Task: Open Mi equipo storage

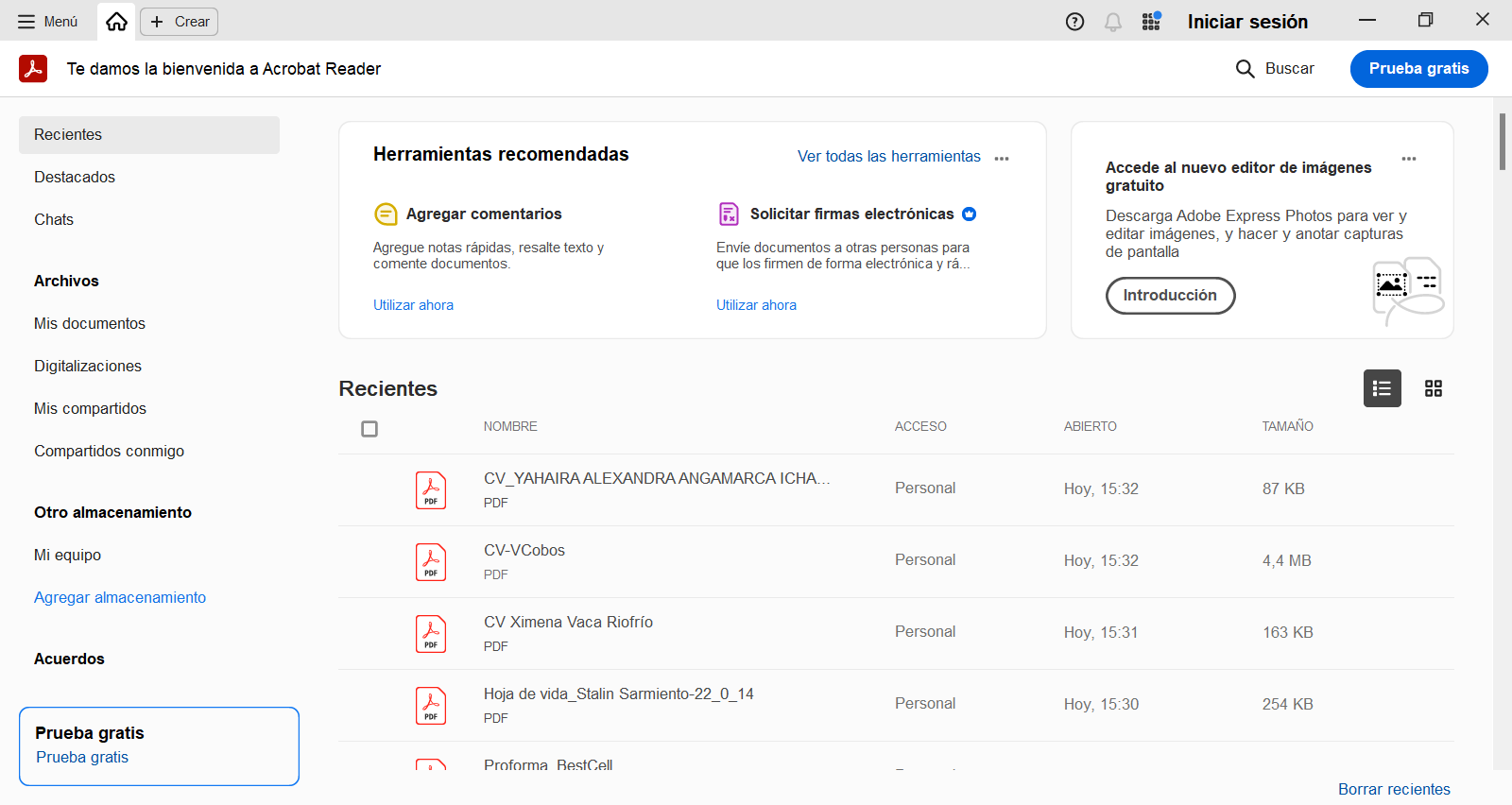Action: (67, 556)
